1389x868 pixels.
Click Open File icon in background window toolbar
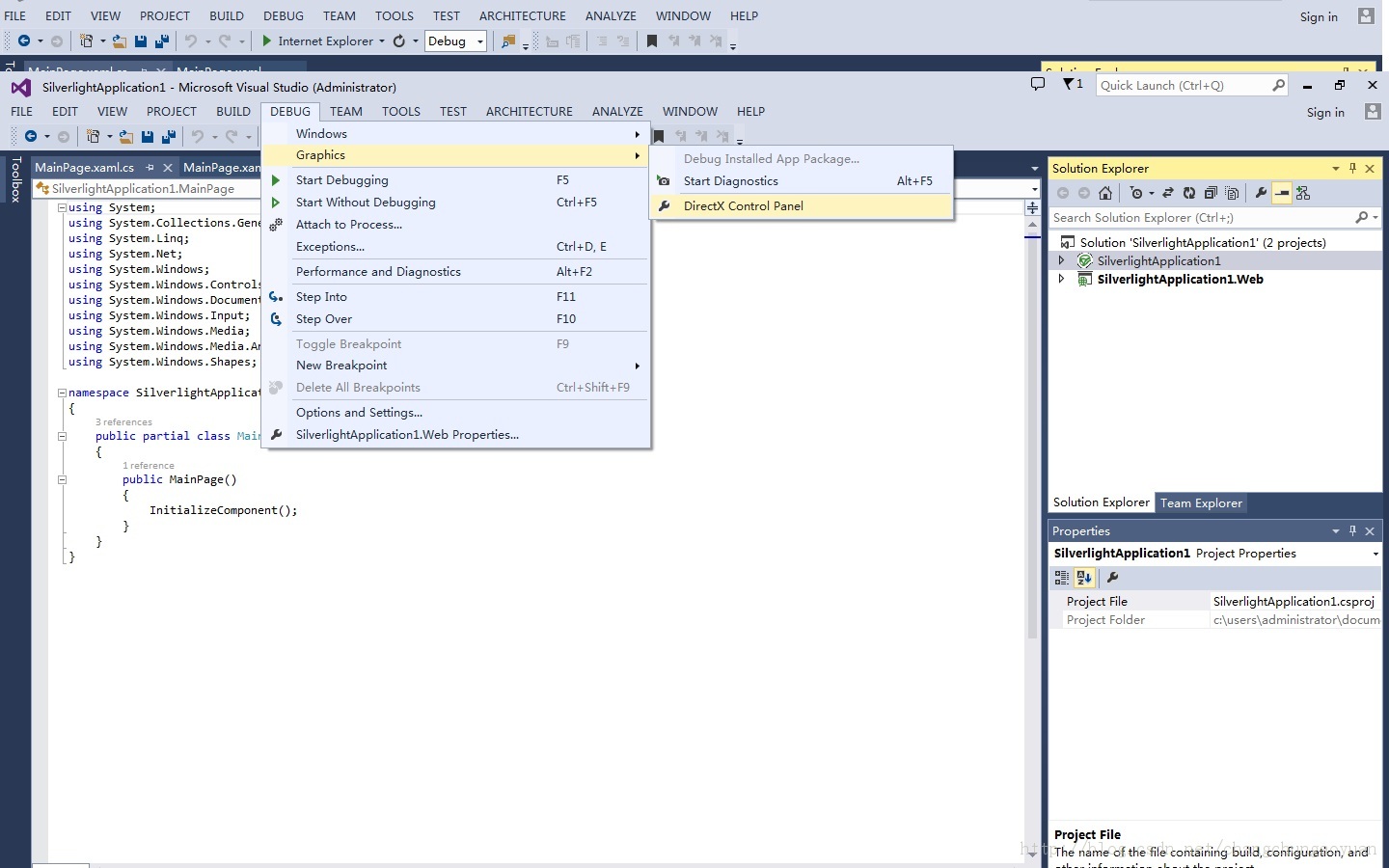click(119, 41)
